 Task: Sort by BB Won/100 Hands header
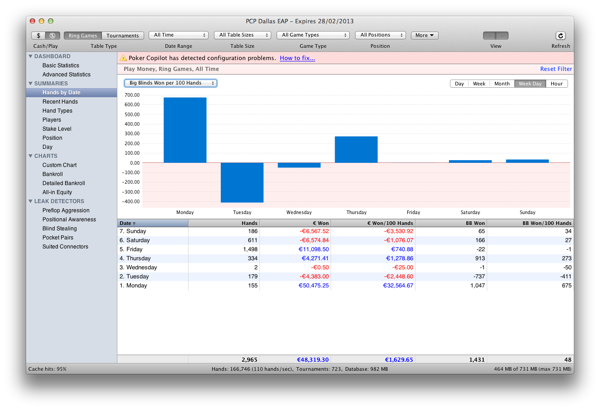530,223
